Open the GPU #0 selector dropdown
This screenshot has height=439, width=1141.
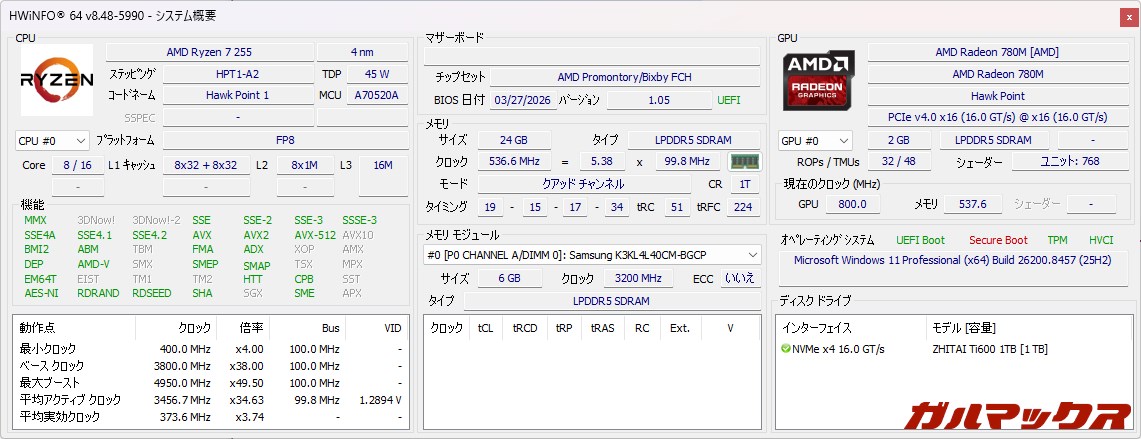pyautogui.click(x=815, y=141)
